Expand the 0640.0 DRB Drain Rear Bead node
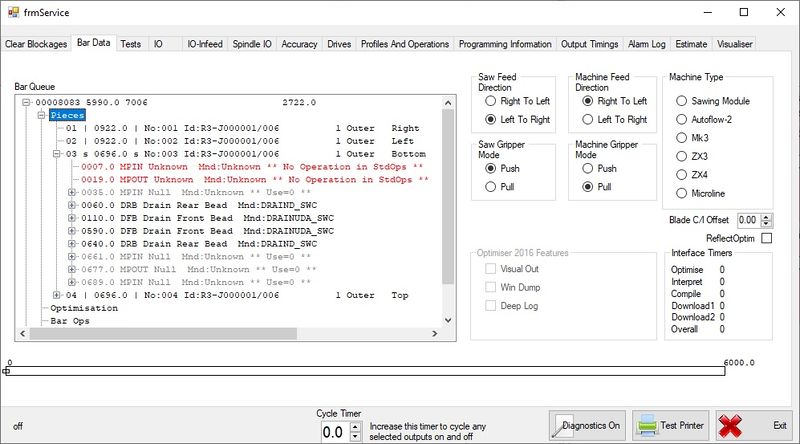The image size is (800, 444). click(x=72, y=244)
